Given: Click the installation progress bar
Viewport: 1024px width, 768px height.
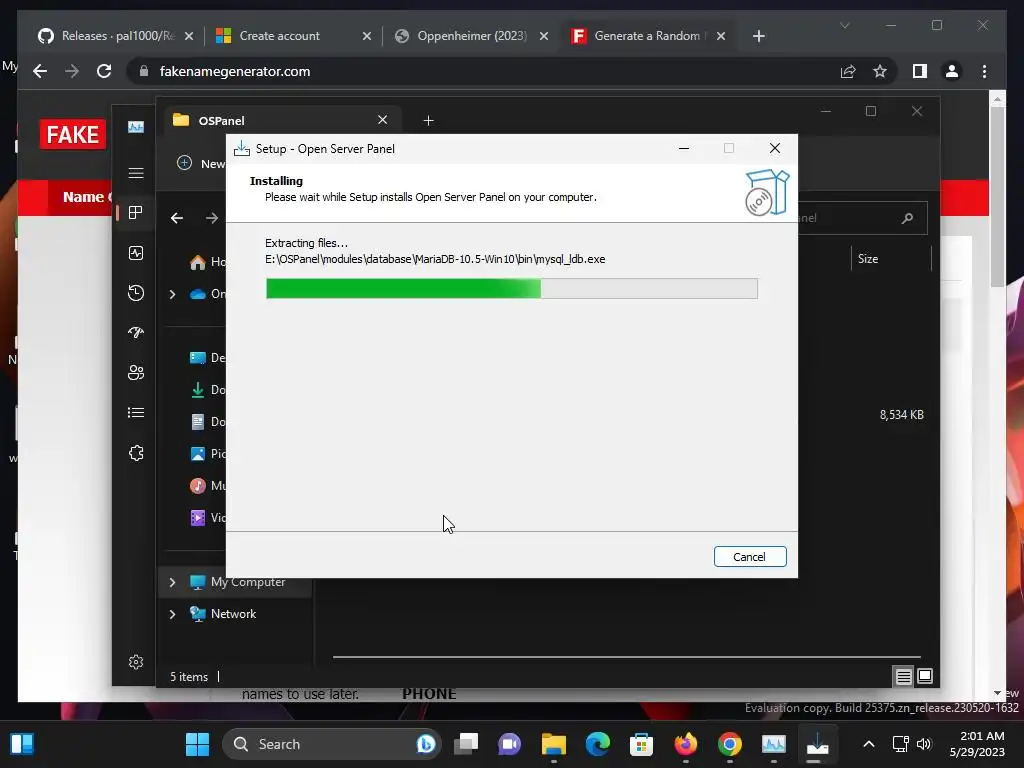Looking at the screenshot, I should pos(511,289).
